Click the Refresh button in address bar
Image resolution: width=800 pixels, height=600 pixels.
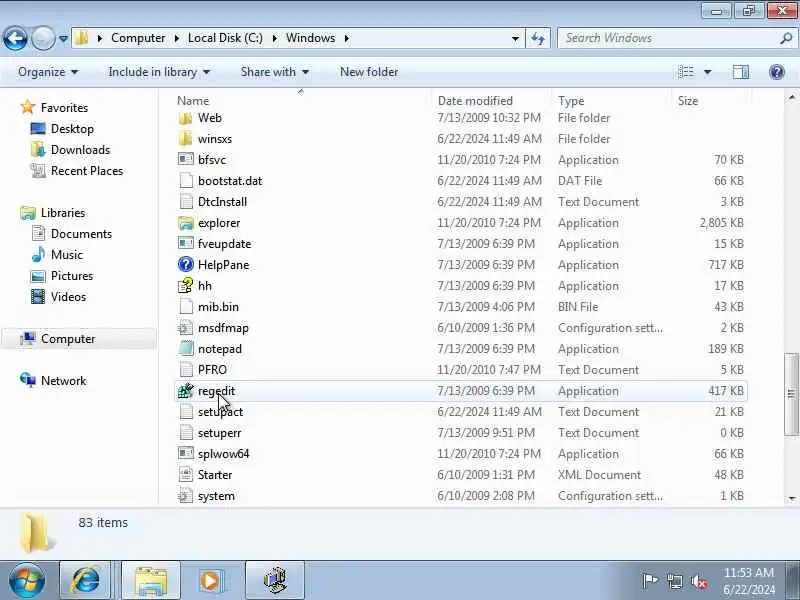click(538, 38)
